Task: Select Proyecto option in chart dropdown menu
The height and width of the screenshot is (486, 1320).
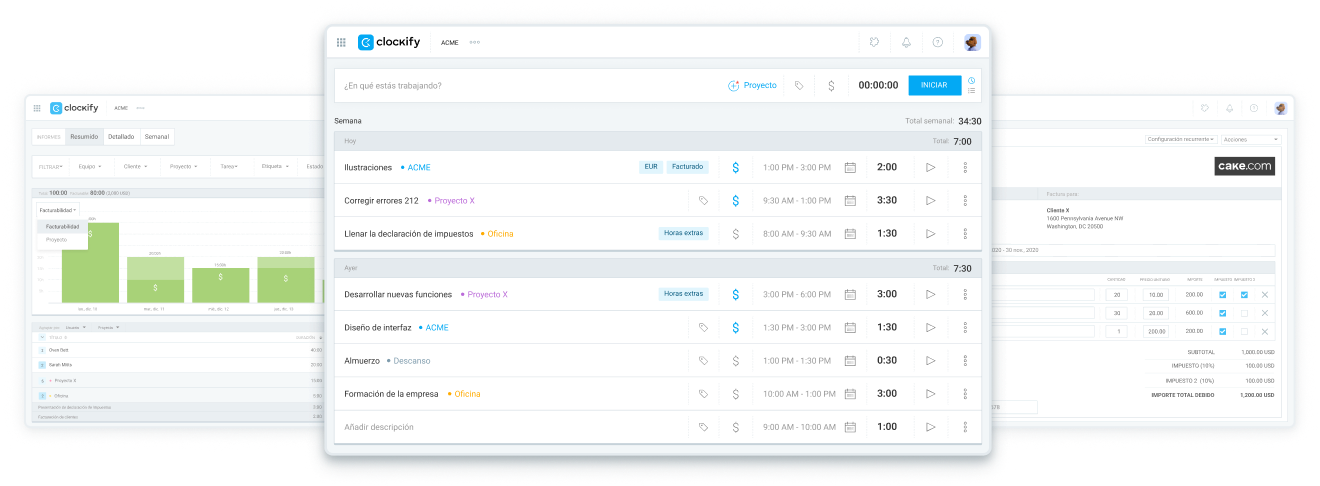Action: [57, 240]
